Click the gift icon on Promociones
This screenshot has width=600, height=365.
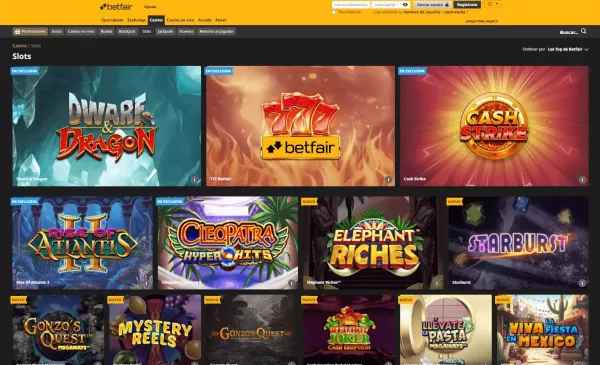click(x=17, y=32)
